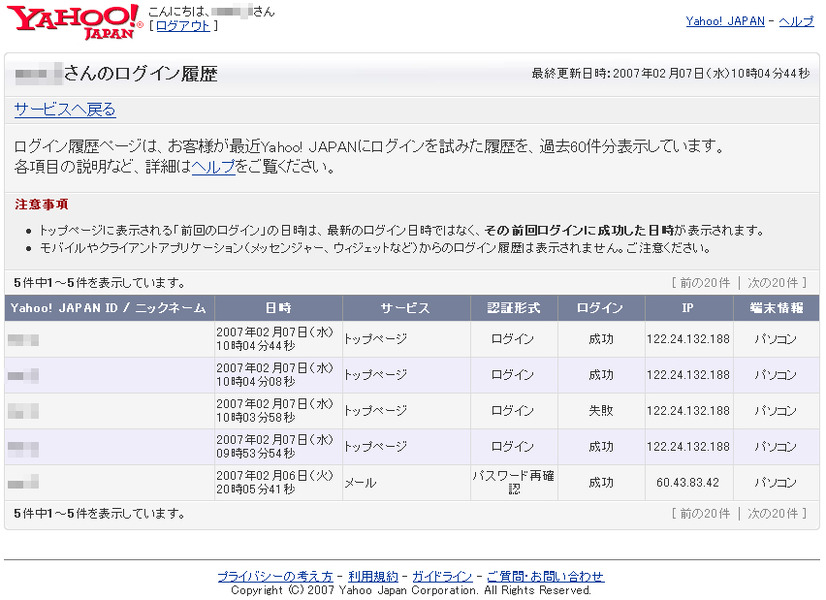The image size is (826, 600).
Task: Click パソコン in the 09時53分54秒 row
Action: point(775,447)
